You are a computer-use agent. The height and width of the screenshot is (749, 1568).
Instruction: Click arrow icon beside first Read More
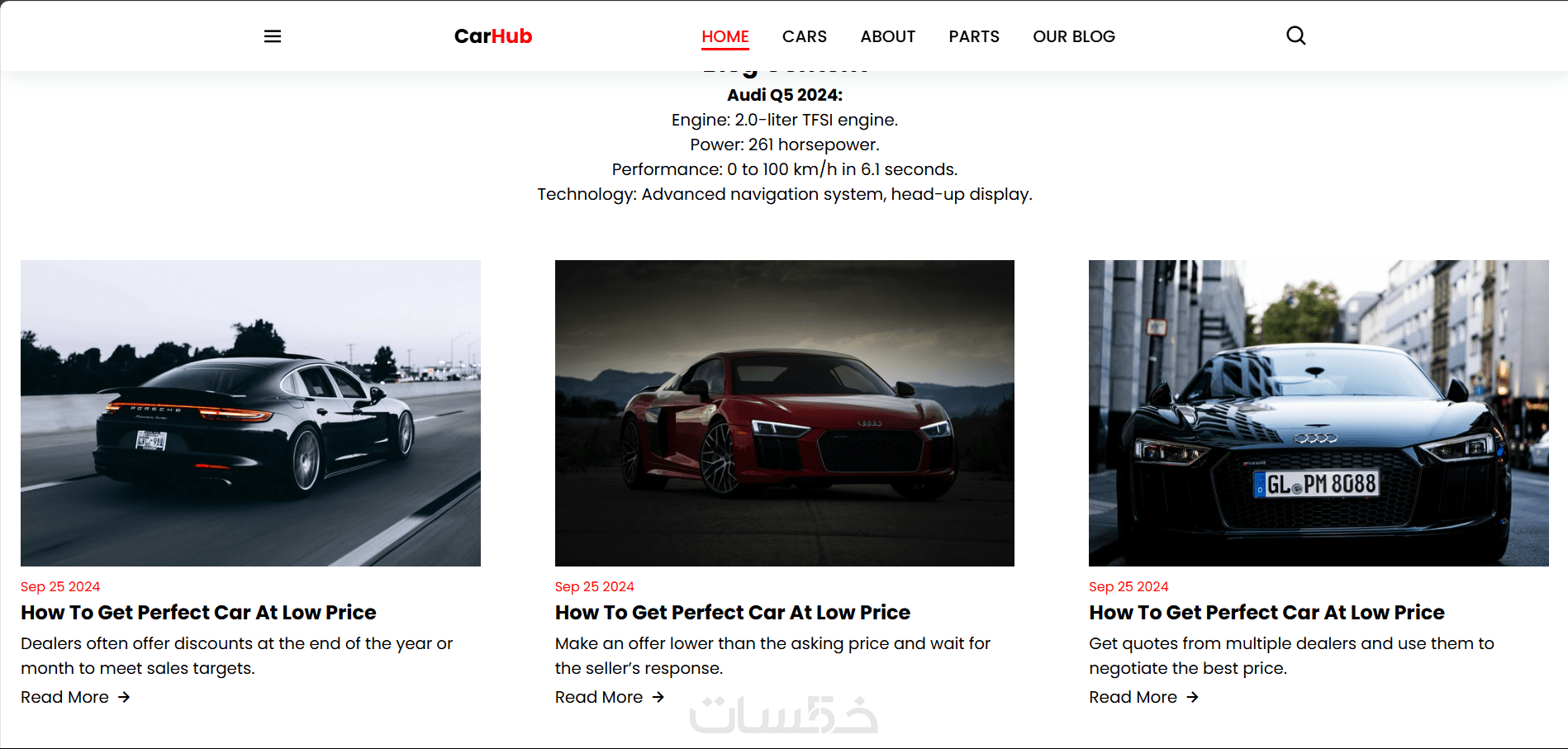(x=124, y=697)
